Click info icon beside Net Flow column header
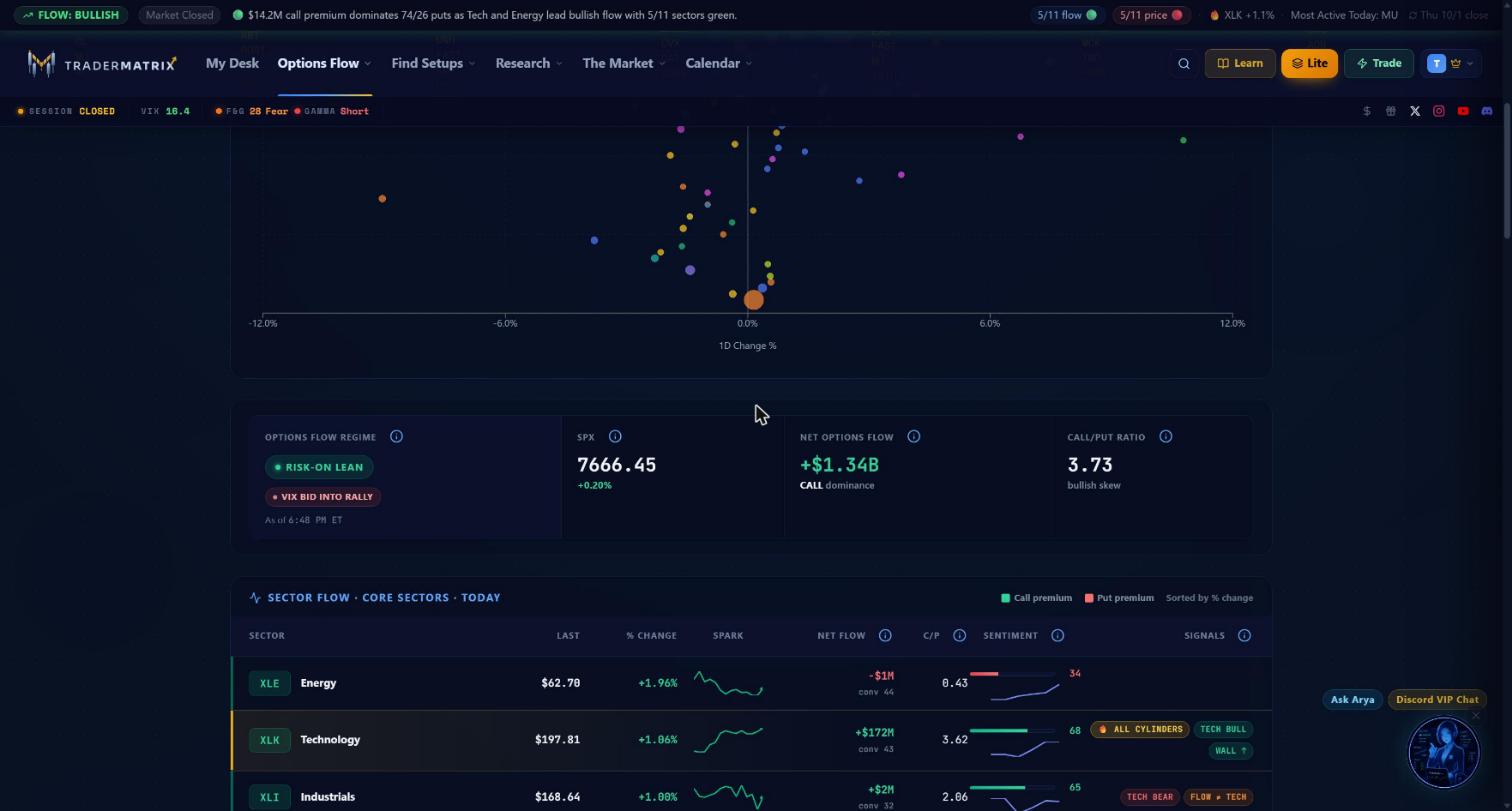The image size is (1512, 811). [x=885, y=635]
